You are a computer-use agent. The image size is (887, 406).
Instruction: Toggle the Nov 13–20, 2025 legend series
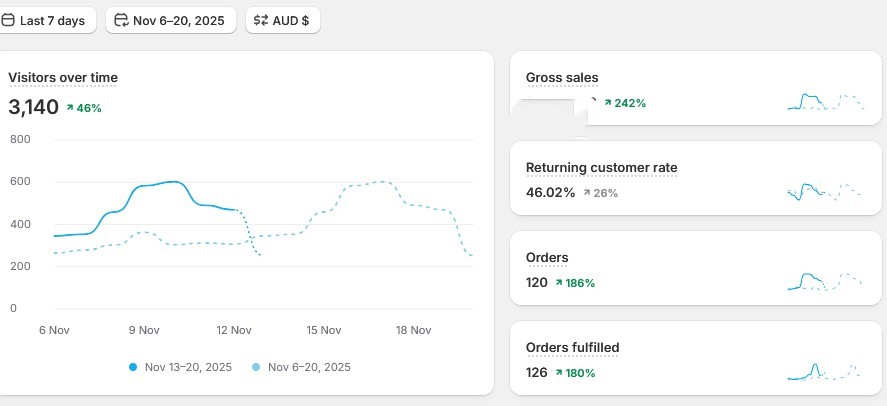click(x=180, y=367)
